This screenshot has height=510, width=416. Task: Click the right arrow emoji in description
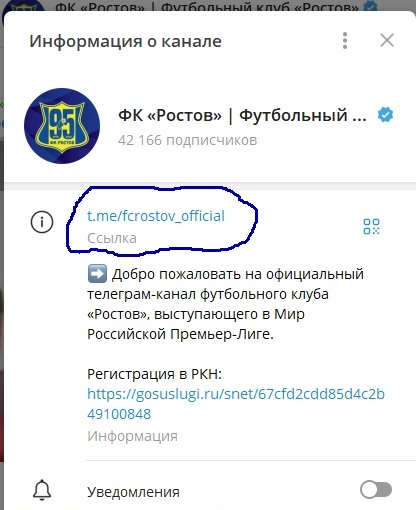[x=97, y=274]
